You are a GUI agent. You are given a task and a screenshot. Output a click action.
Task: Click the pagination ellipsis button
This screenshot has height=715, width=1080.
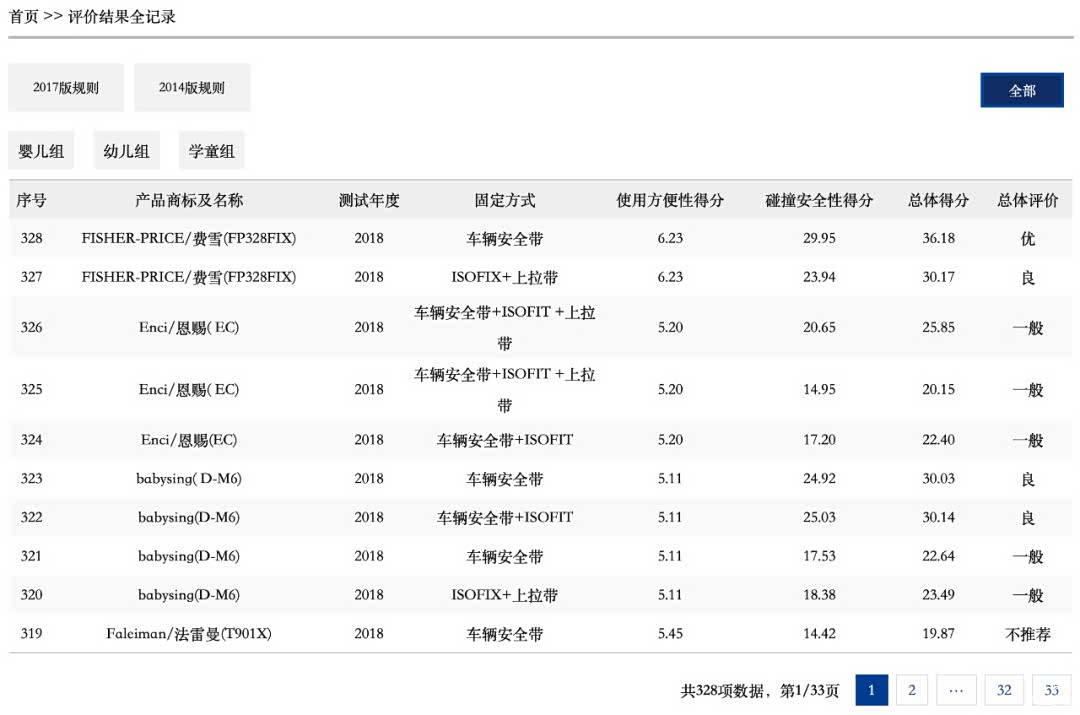tap(956, 690)
